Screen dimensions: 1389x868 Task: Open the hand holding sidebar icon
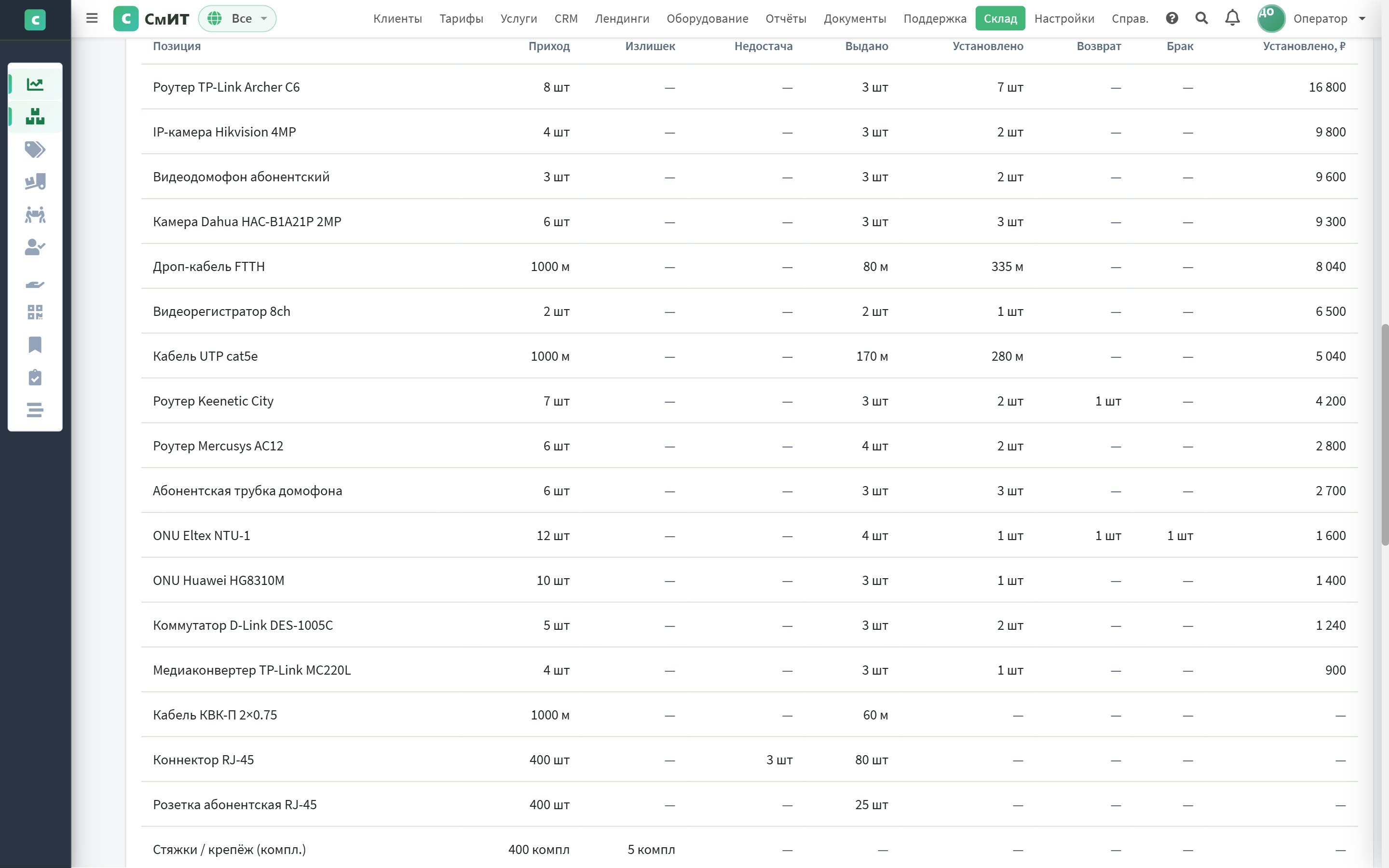click(35, 285)
